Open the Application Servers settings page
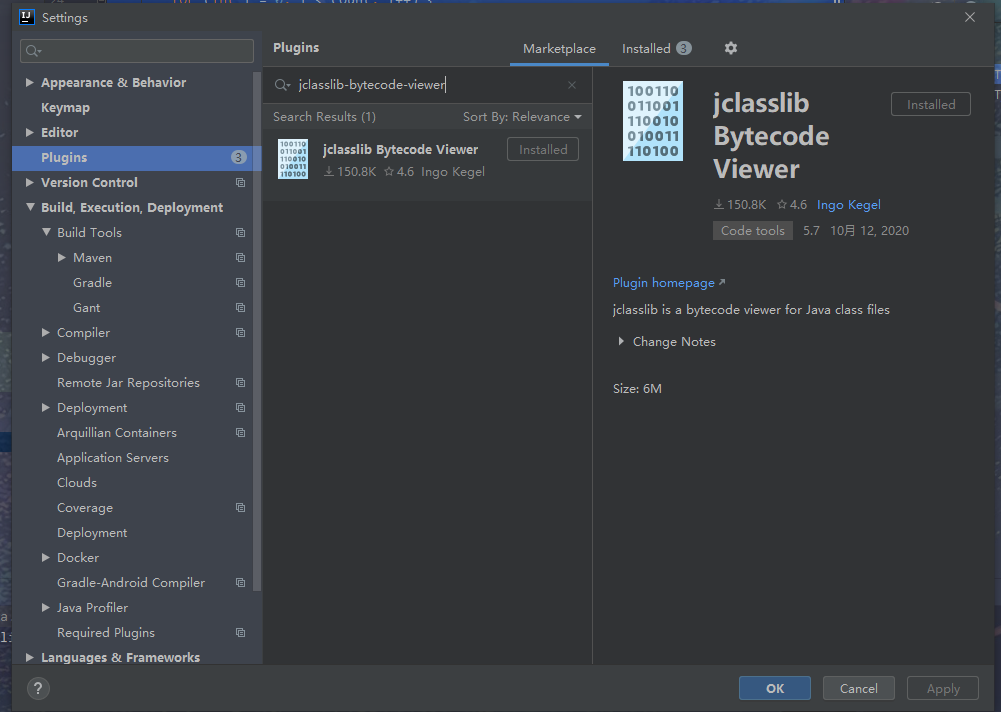 [113, 458]
